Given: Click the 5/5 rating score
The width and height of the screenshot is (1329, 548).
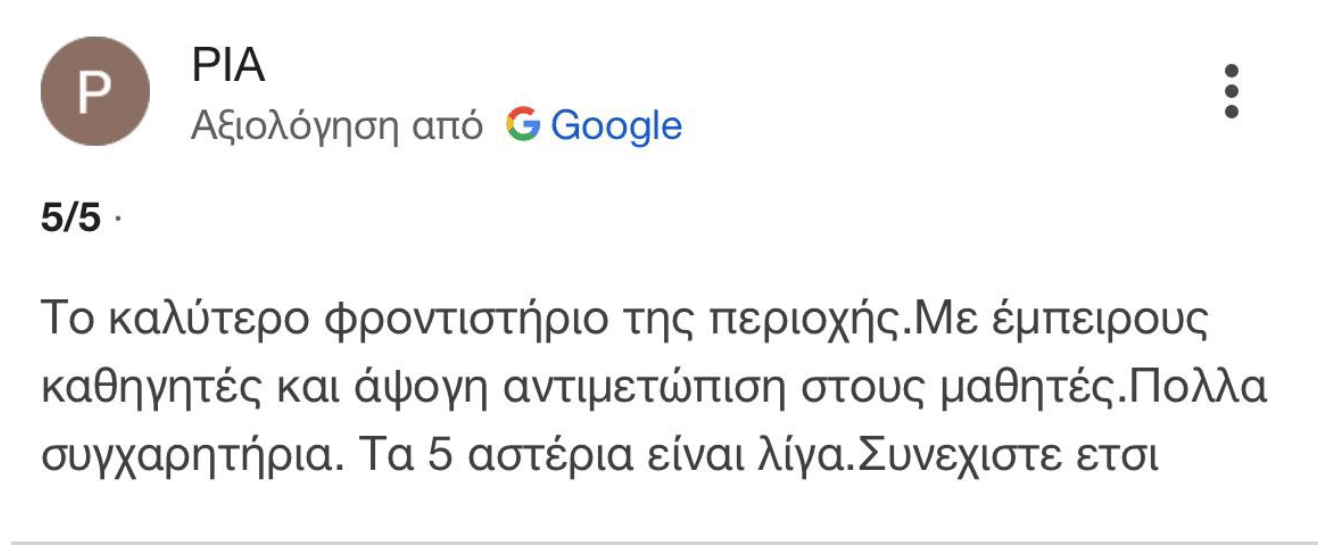Looking at the screenshot, I should tap(71, 218).
